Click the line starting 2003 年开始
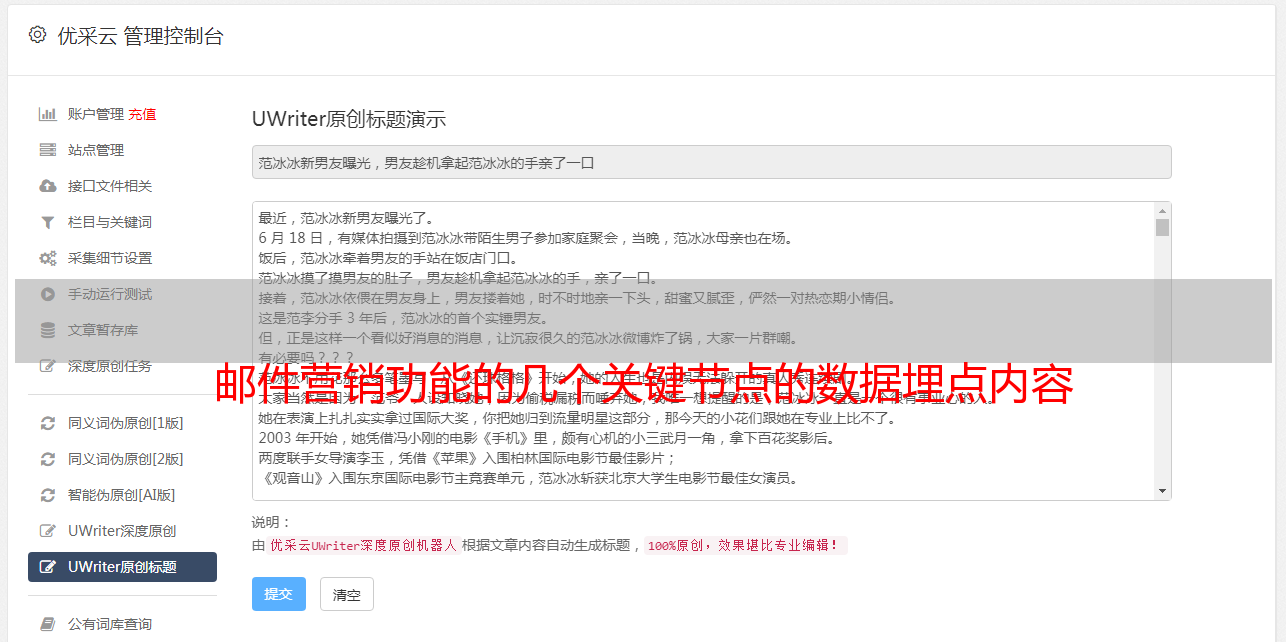 (x=547, y=438)
